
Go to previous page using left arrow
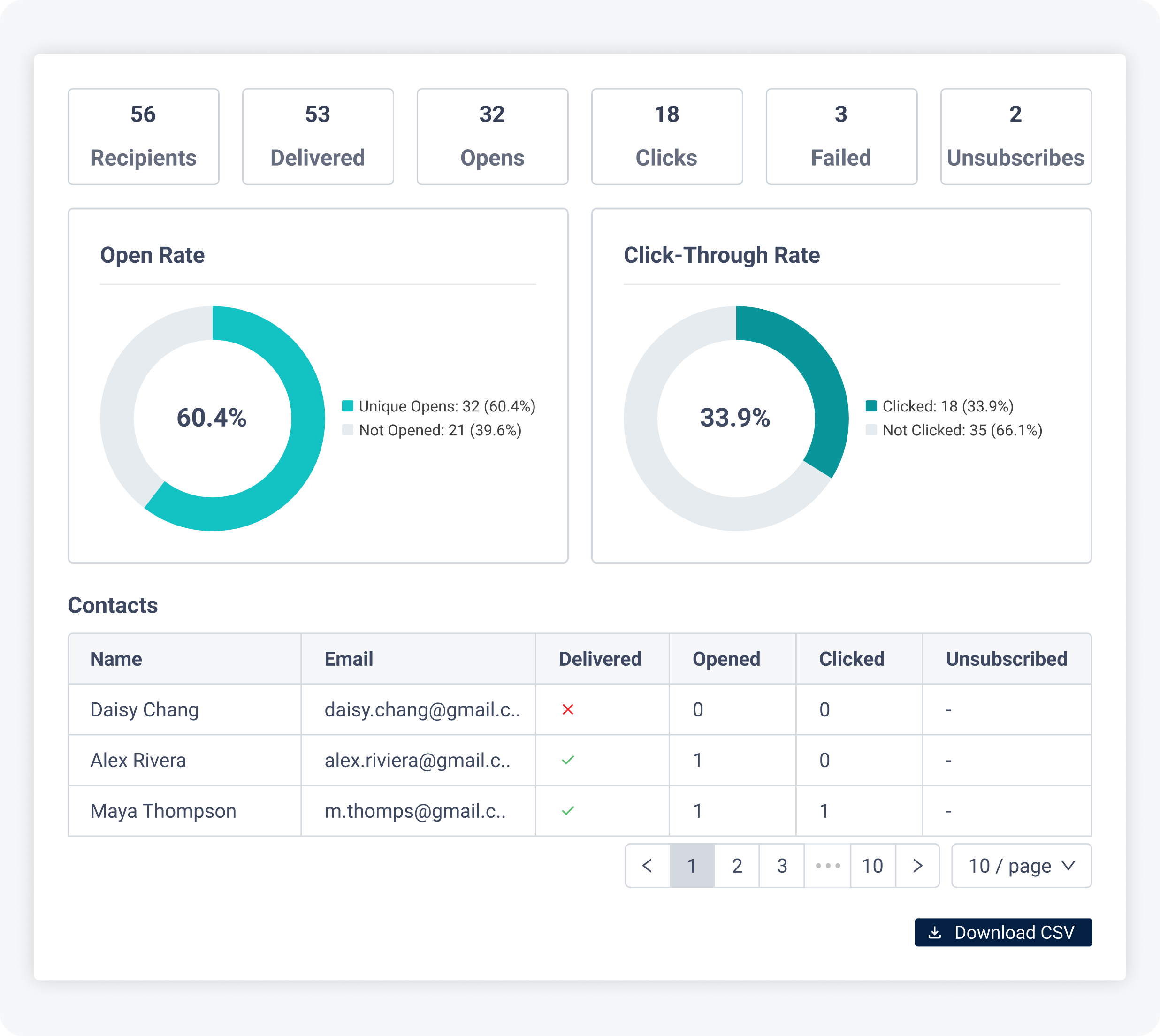647,866
